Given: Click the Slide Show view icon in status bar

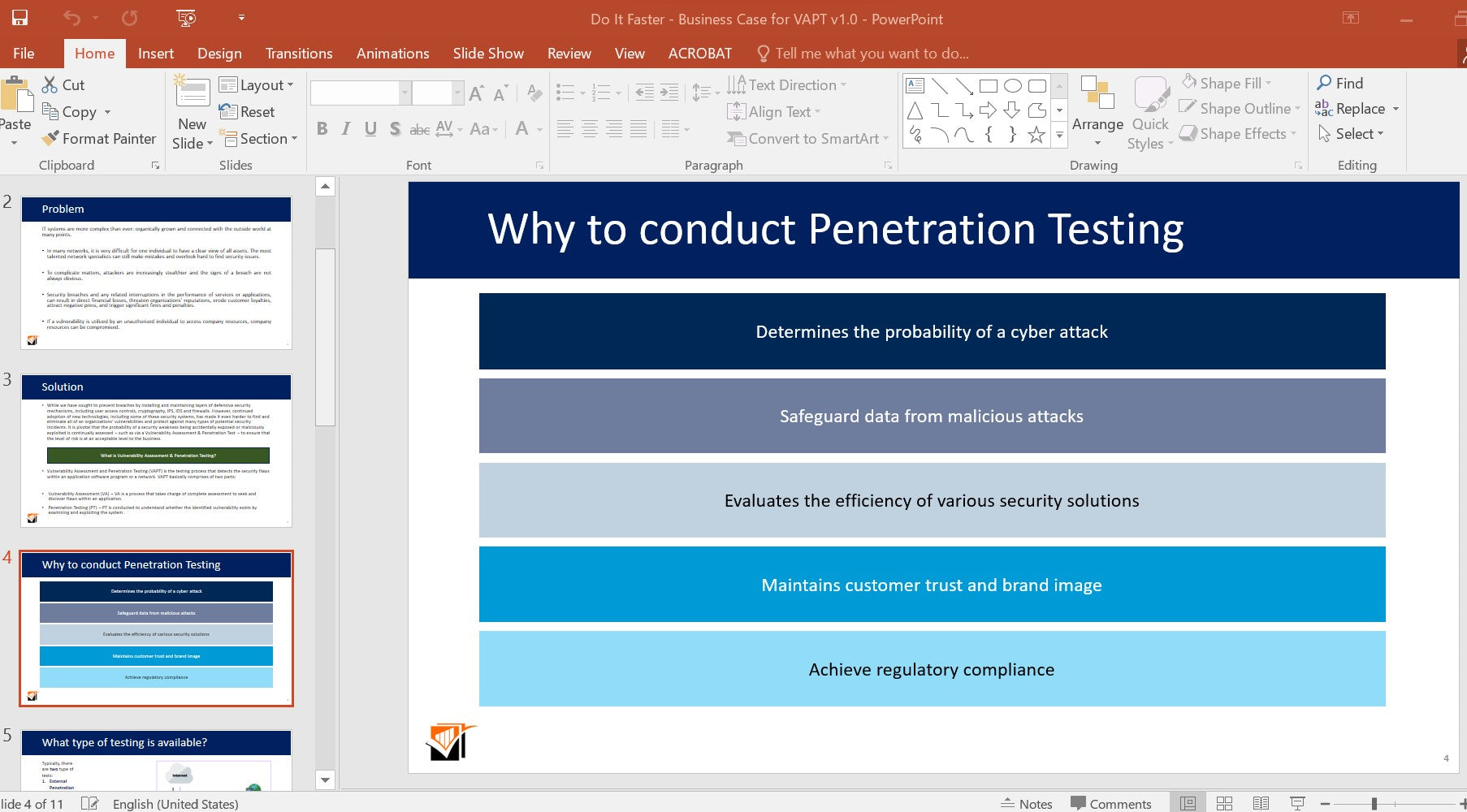Looking at the screenshot, I should click(x=1297, y=803).
